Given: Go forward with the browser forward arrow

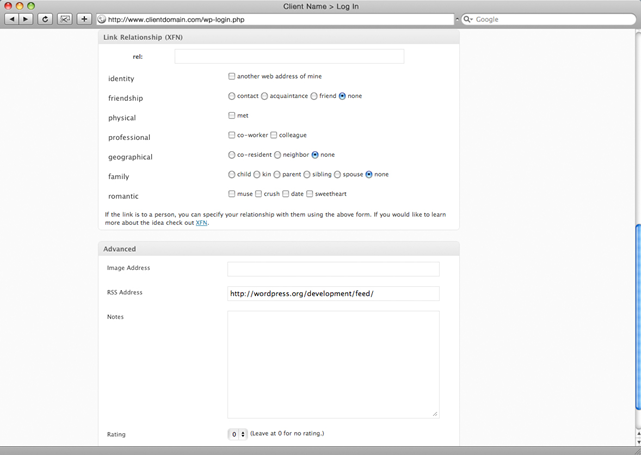Looking at the screenshot, I should pyautogui.click(x=25, y=19).
